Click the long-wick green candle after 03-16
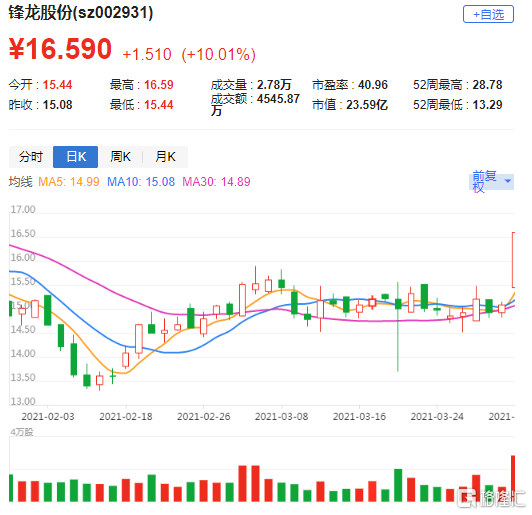Image resolution: width=532 pixels, height=515 pixels. pos(398,327)
